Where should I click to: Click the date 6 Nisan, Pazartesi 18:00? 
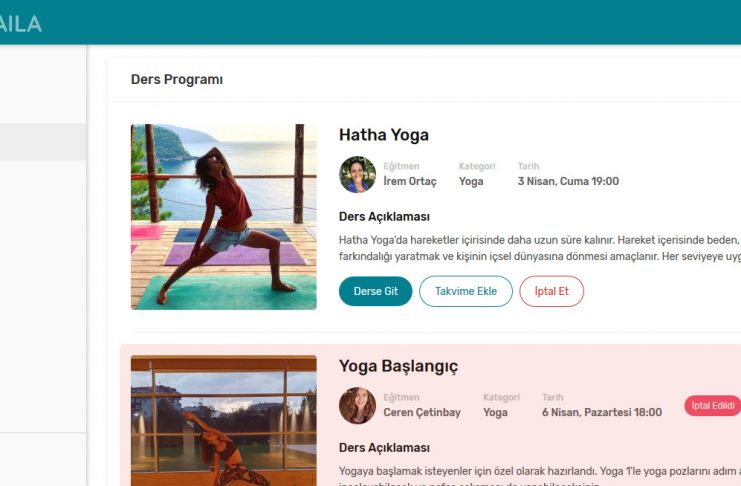(x=602, y=412)
